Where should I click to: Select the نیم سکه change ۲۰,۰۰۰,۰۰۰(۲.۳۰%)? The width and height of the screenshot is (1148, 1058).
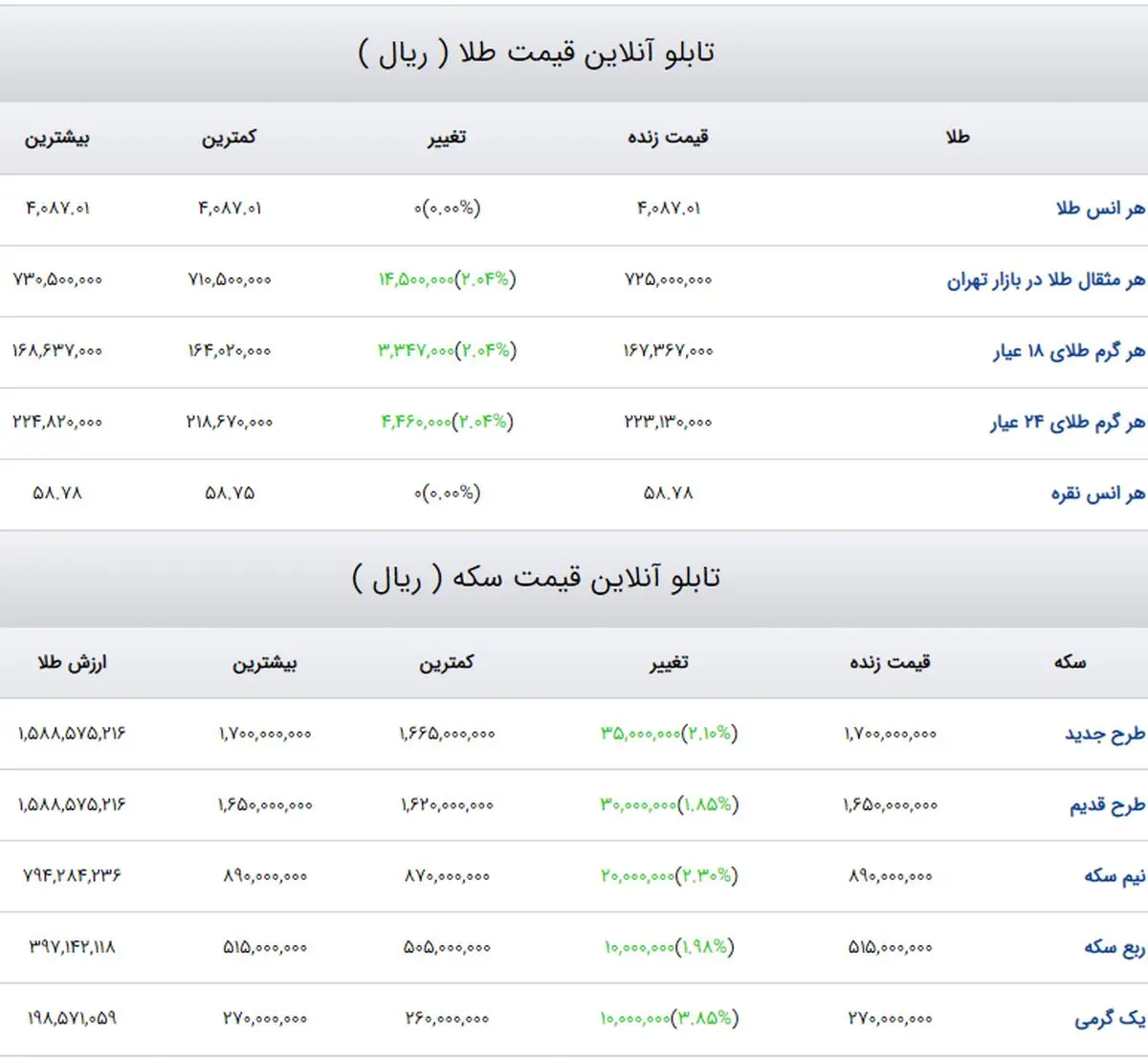pyautogui.click(x=669, y=875)
